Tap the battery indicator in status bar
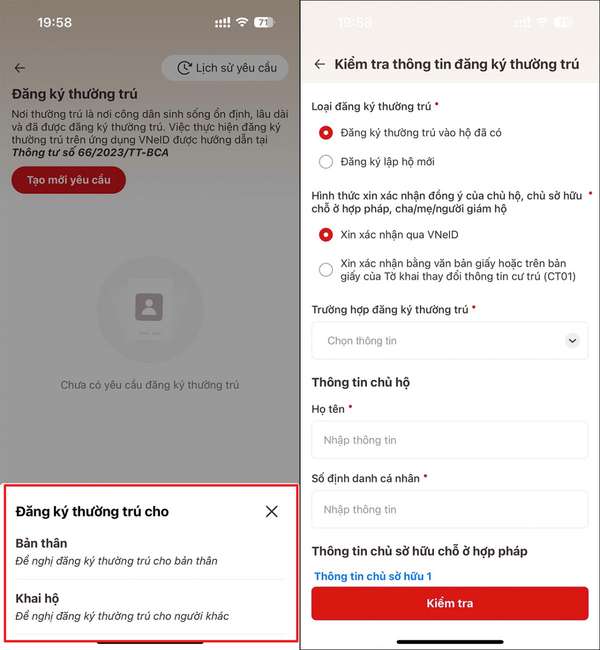The image size is (600, 650). tap(264, 22)
